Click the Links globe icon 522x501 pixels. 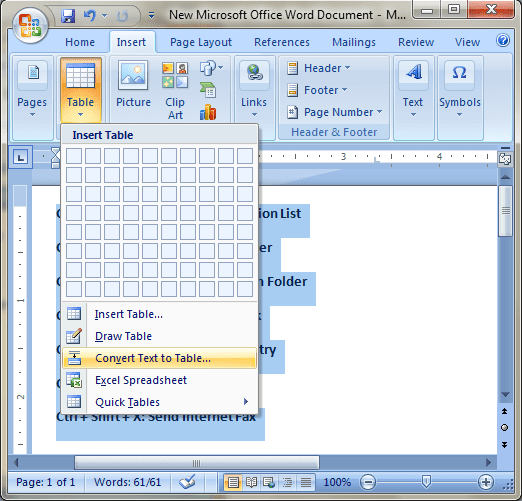click(254, 73)
